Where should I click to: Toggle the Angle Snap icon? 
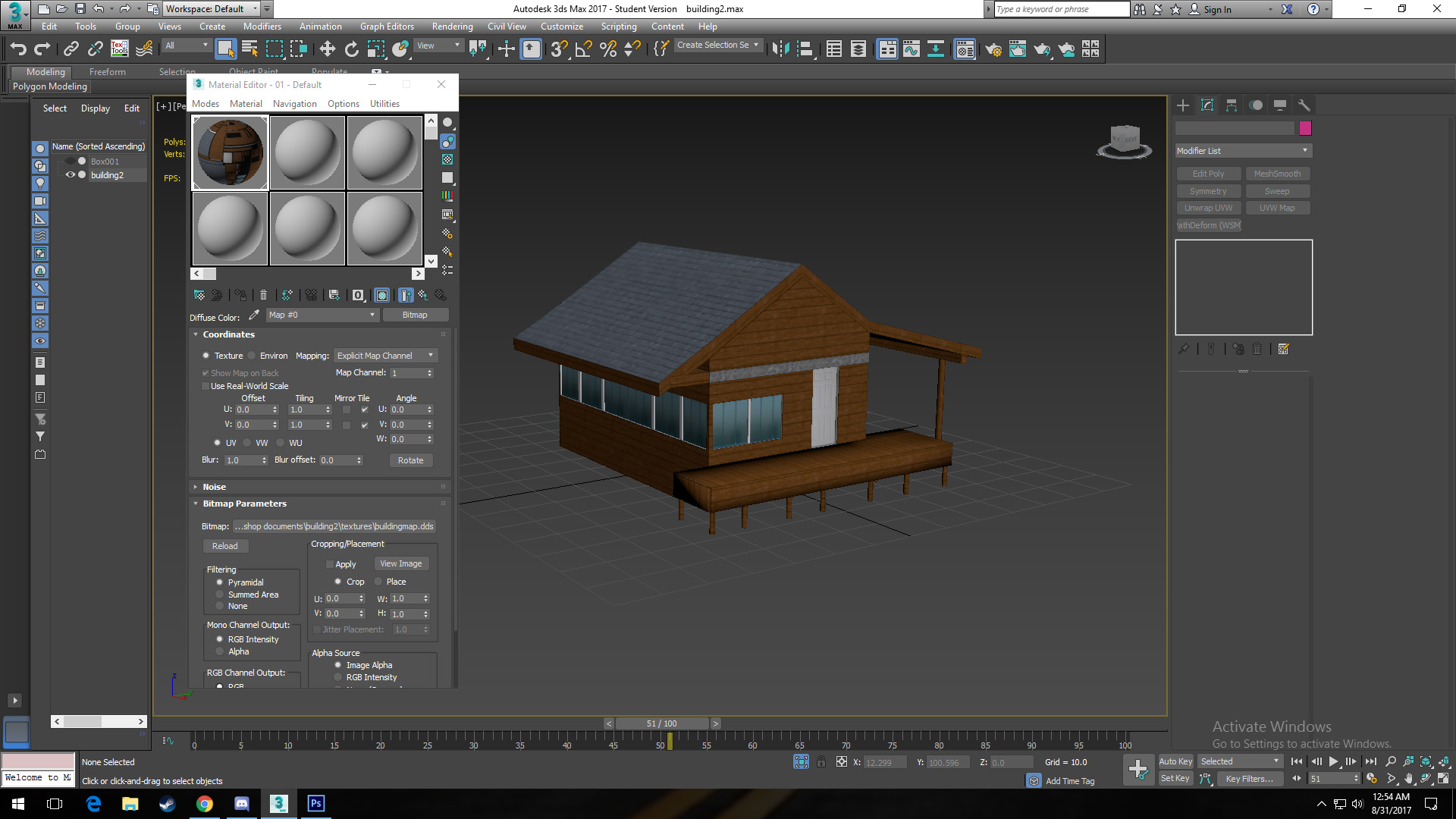(583, 49)
